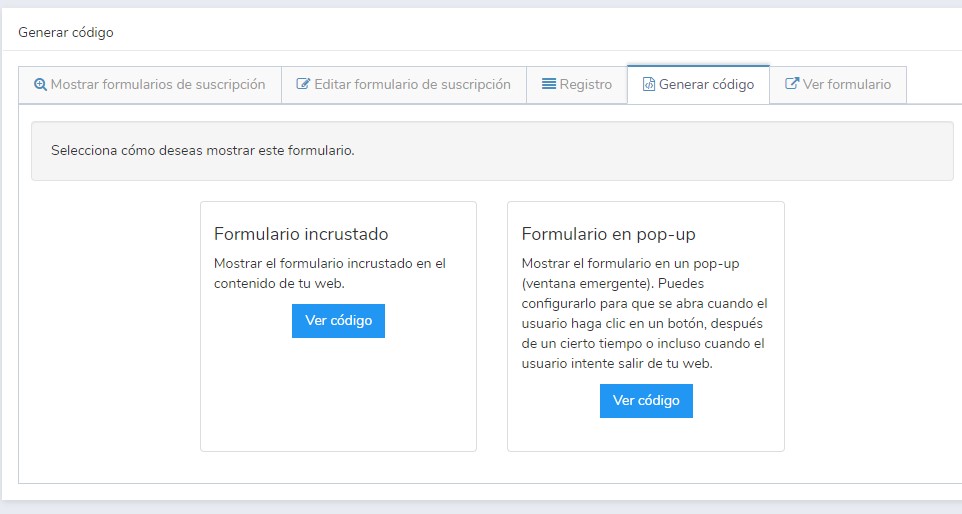Select the Generar código tab
962x514 pixels.
pos(698,85)
